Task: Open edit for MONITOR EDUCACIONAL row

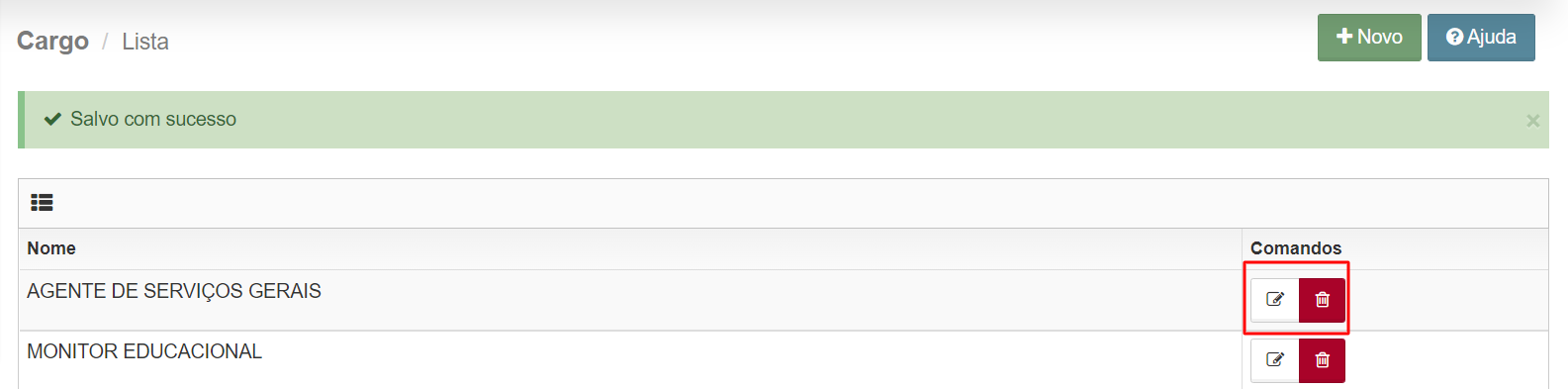Action: 1274,360
